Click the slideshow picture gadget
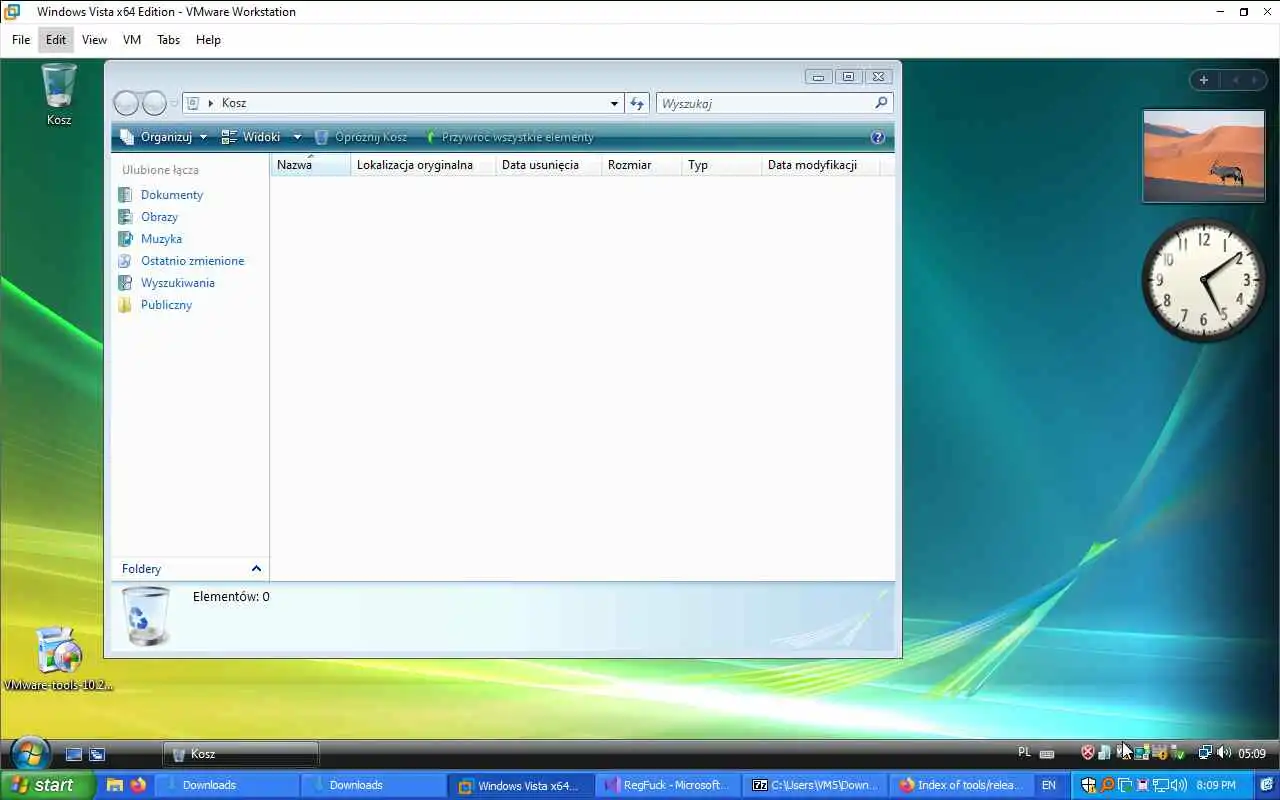Screen dimensions: 1280x800 tap(1204, 156)
